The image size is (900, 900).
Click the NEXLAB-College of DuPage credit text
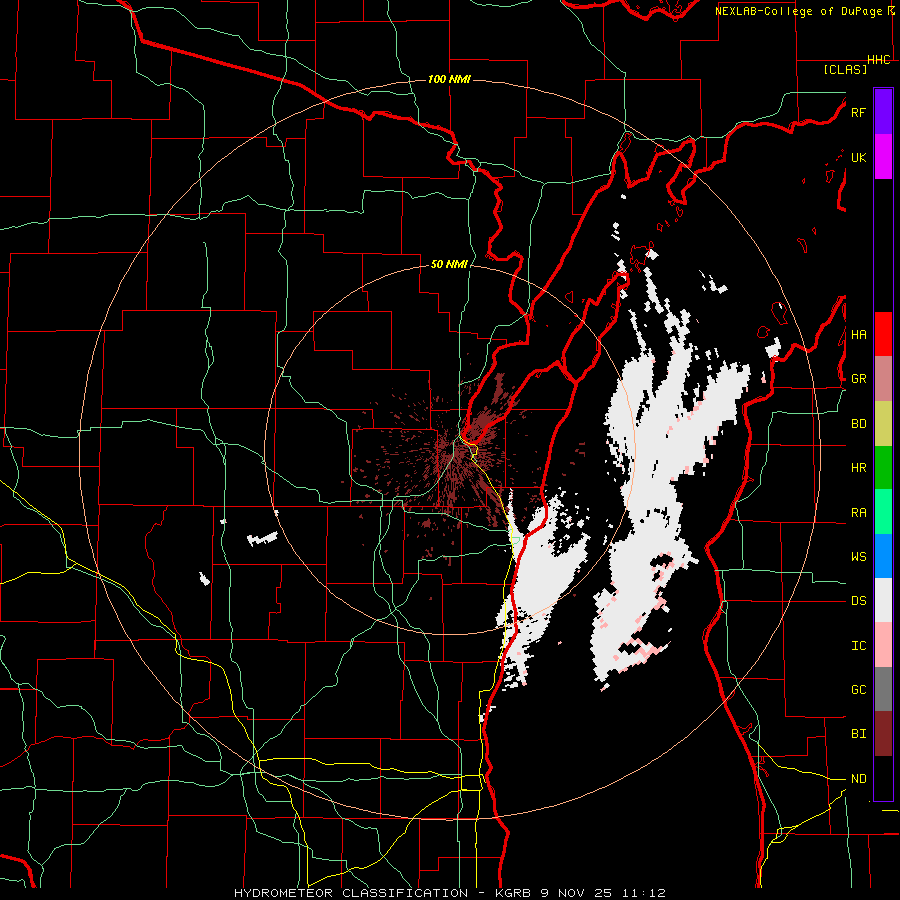pos(799,11)
